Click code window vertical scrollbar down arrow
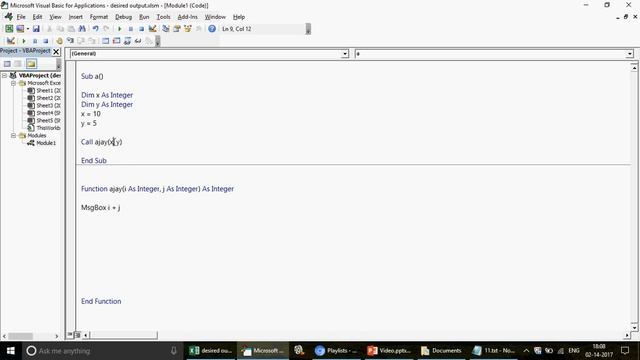The height and width of the screenshot is (360, 640). [634, 328]
